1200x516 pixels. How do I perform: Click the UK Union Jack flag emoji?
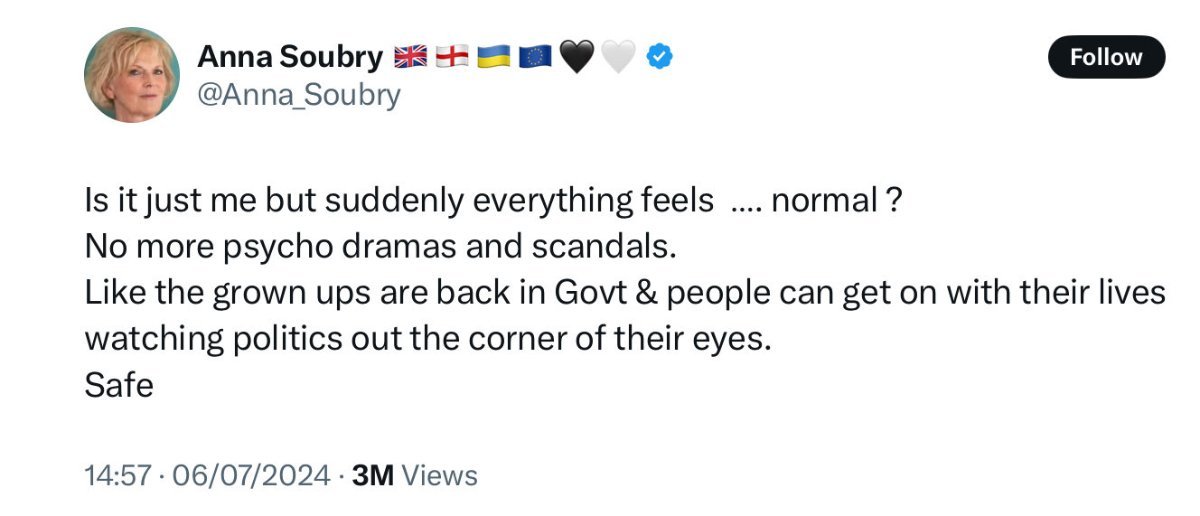coord(410,58)
